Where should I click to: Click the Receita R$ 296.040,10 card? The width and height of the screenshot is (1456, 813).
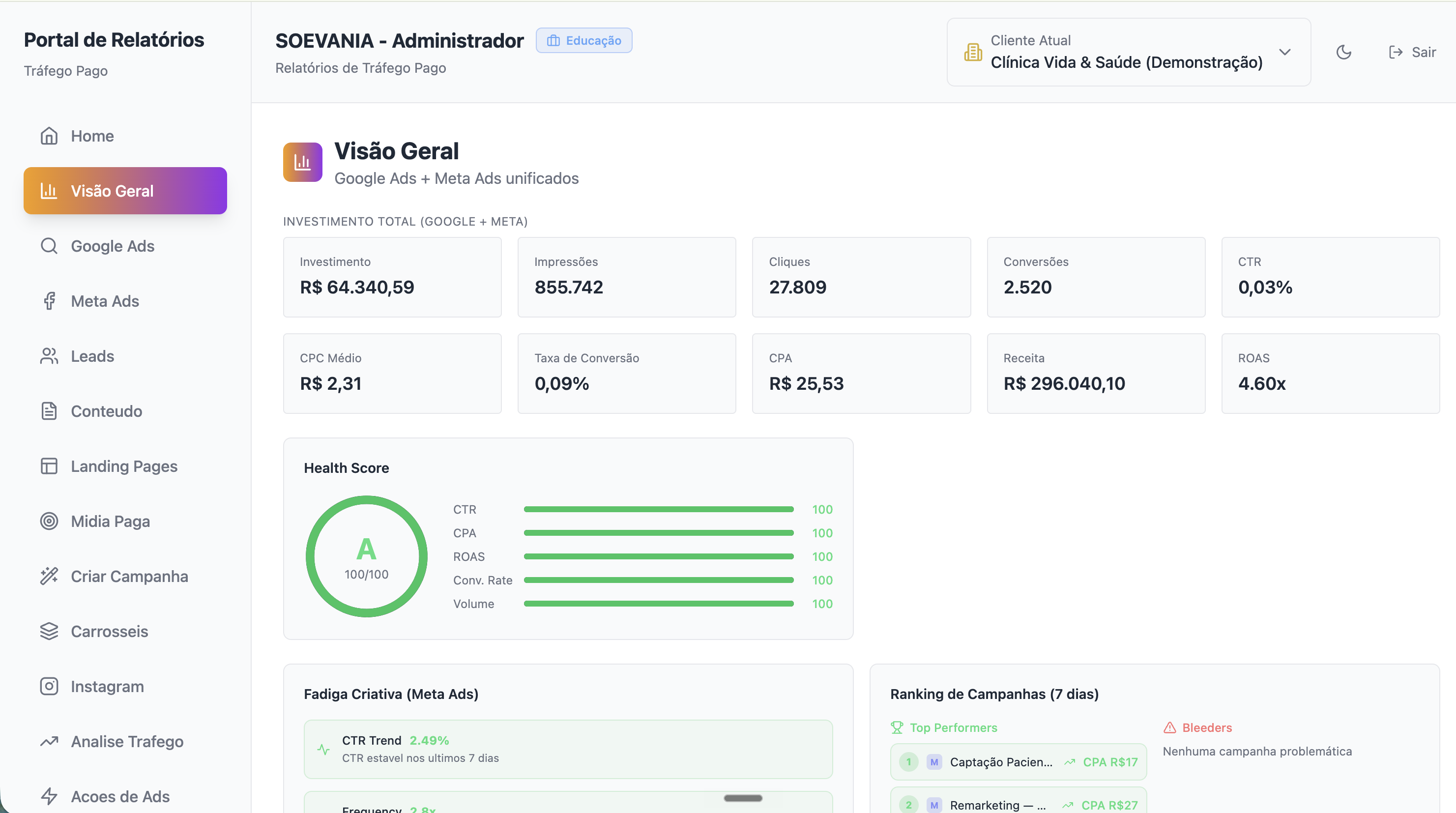(1096, 374)
